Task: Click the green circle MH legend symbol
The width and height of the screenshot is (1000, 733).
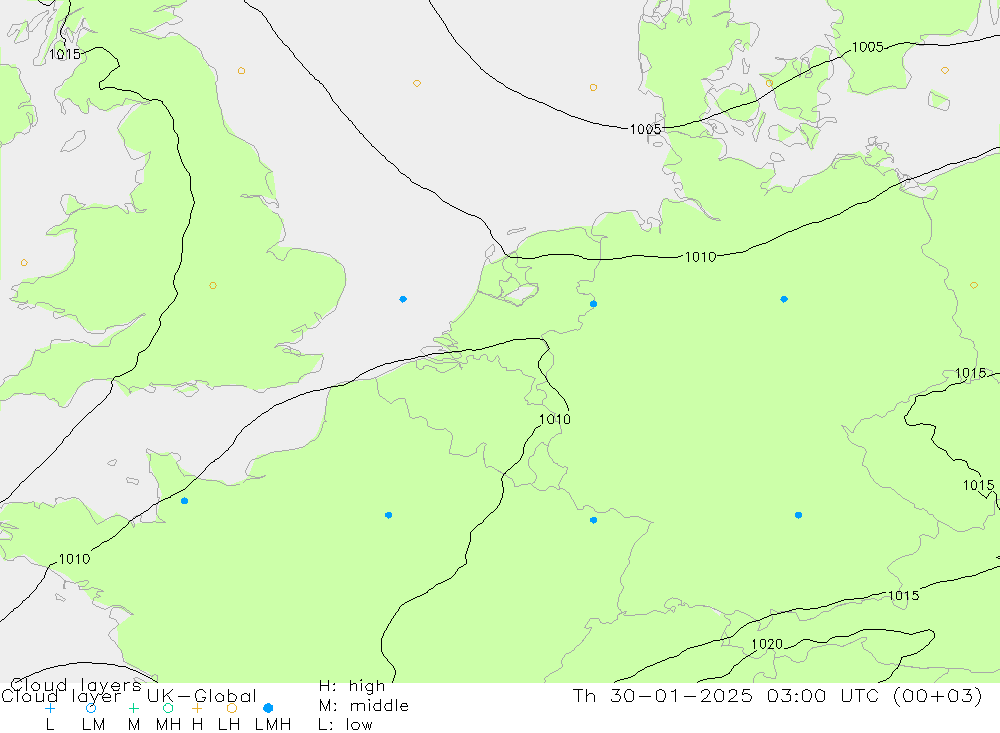Action: pos(168,708)
